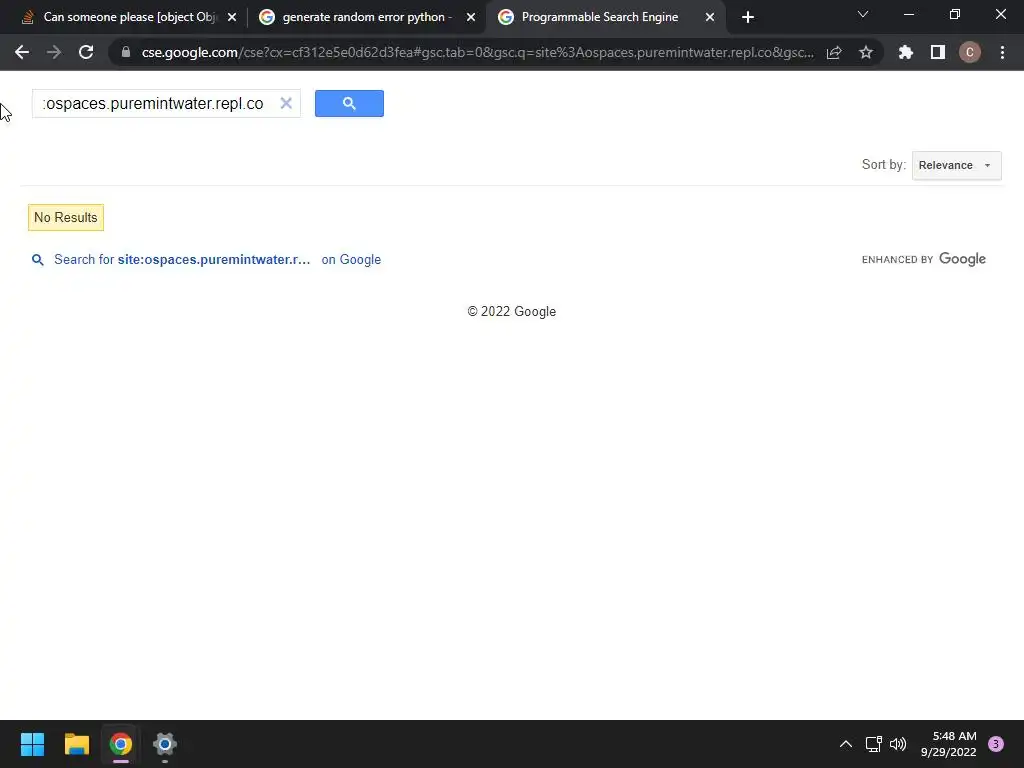This screenshot has width=1024, height=768.
Task: Show hidden system tray icons
Action: tap(846, 744)
